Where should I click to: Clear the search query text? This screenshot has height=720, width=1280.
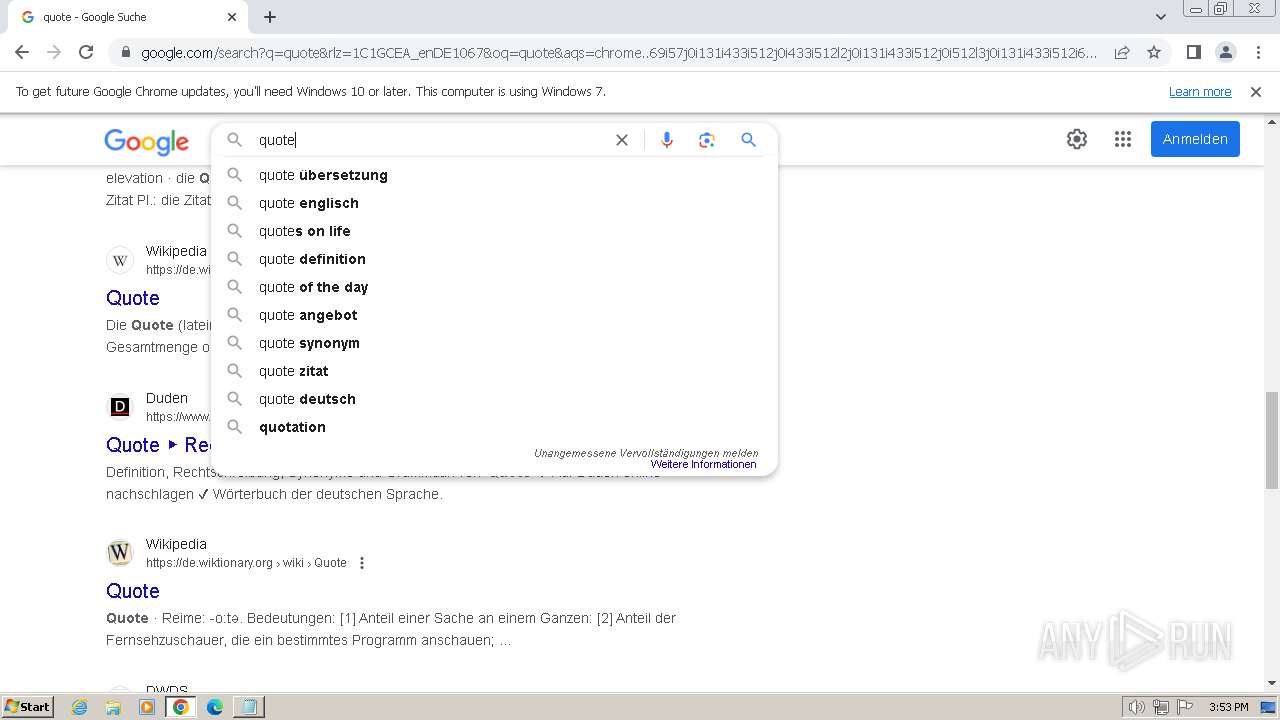[622, 140]
